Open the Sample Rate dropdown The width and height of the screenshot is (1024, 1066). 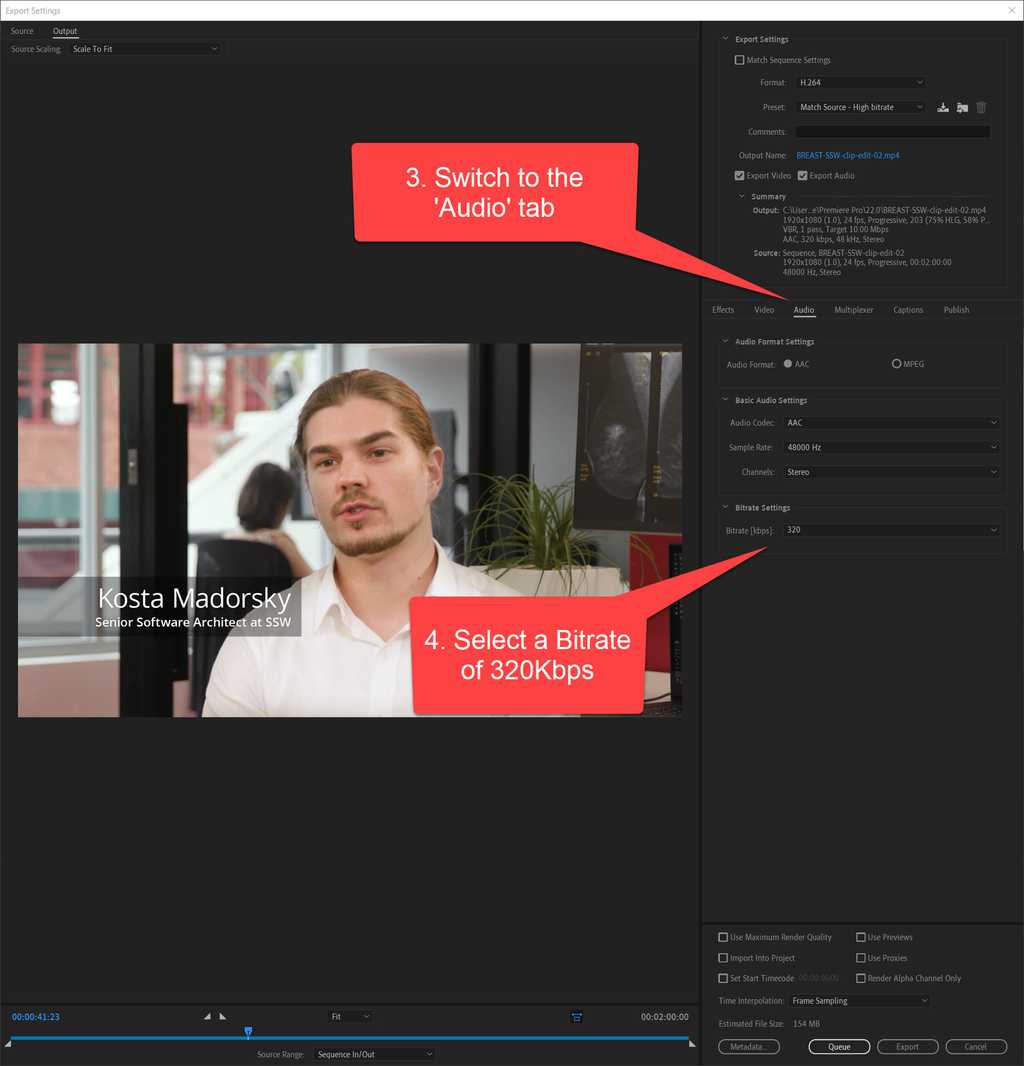click(891, 447)
